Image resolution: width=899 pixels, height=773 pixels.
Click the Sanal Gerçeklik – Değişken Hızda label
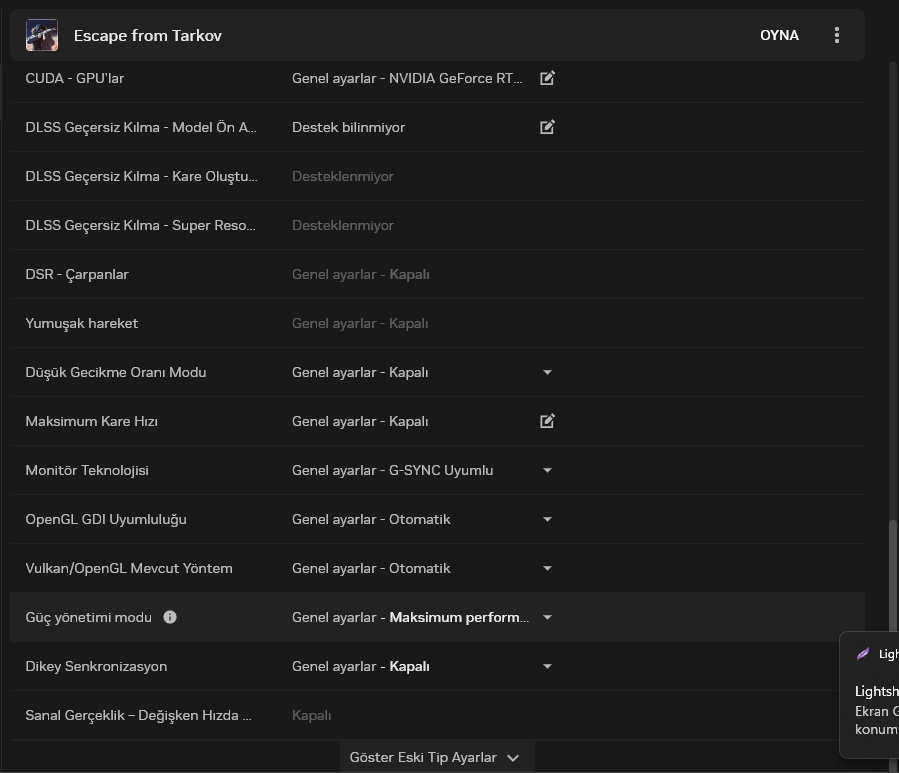138,716
